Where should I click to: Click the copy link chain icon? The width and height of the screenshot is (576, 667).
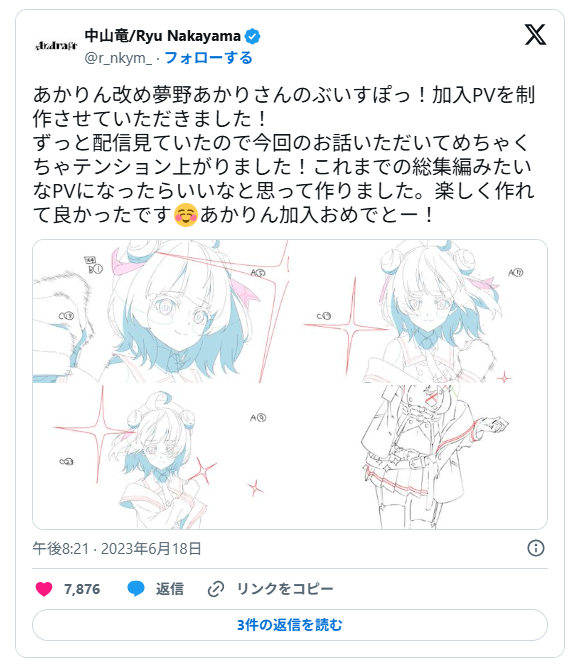(x=216, y=589)
